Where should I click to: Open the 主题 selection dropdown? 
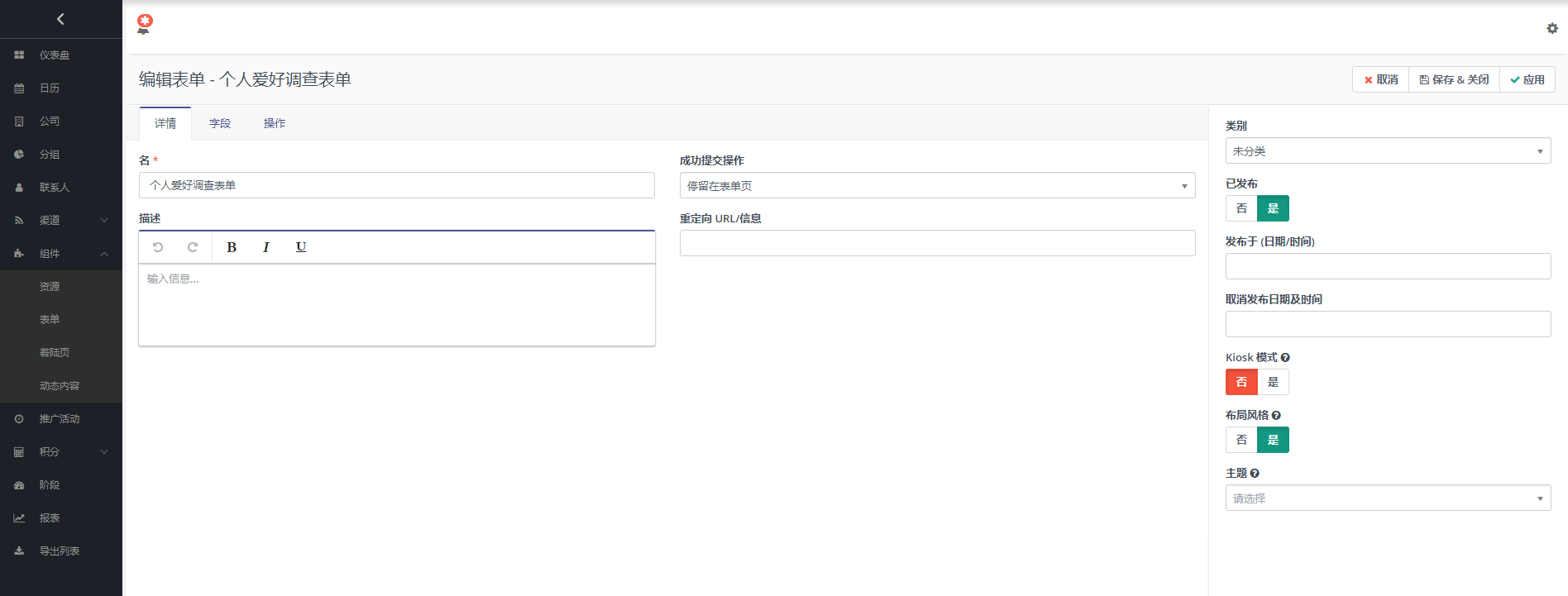[1388, 498]
